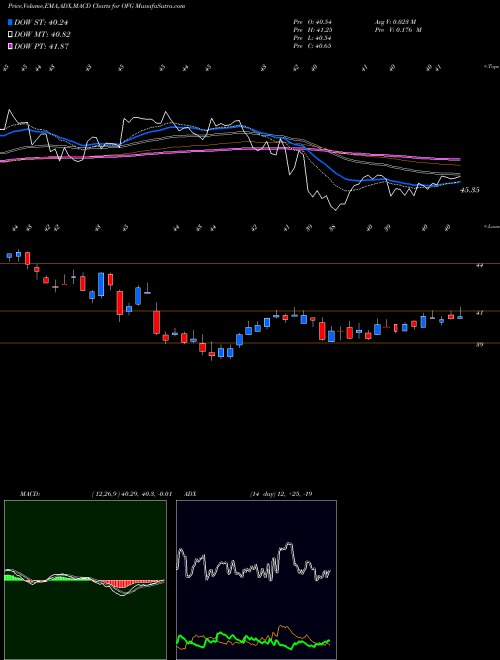500x660 pixels.
Task: Click the 39 price level label
Action: (479, 344)
